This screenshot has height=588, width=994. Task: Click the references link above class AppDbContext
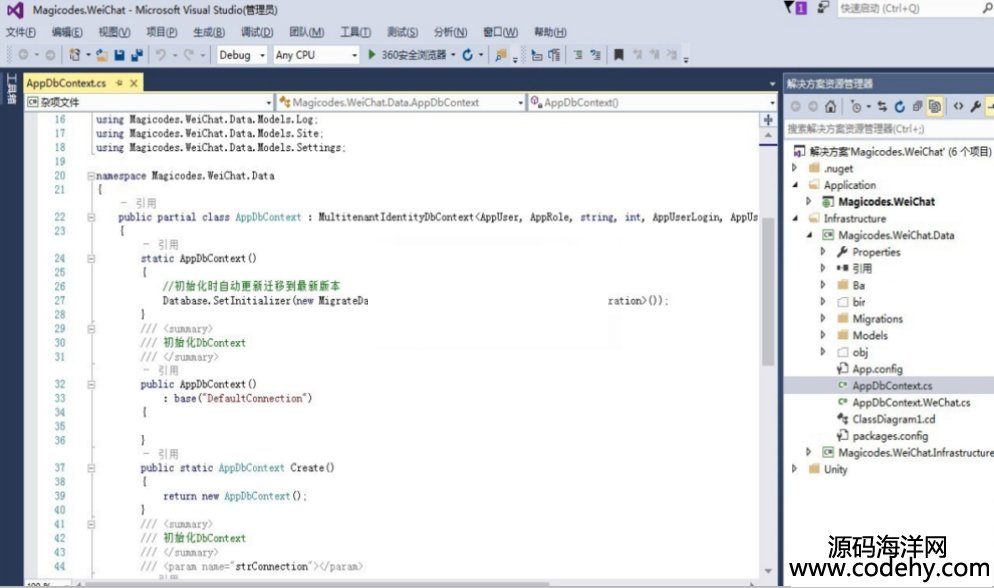click(138, 203)
